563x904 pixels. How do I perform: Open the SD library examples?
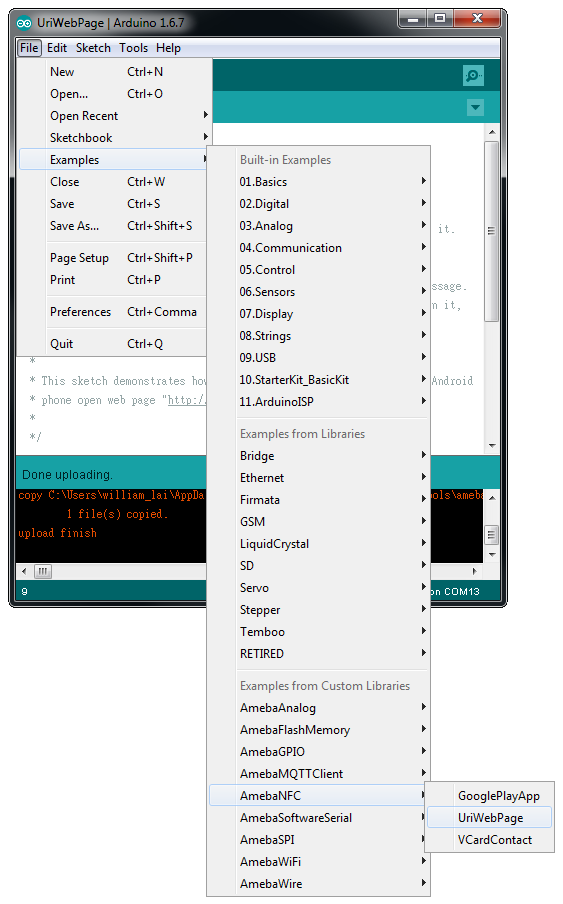click(319, 566)
